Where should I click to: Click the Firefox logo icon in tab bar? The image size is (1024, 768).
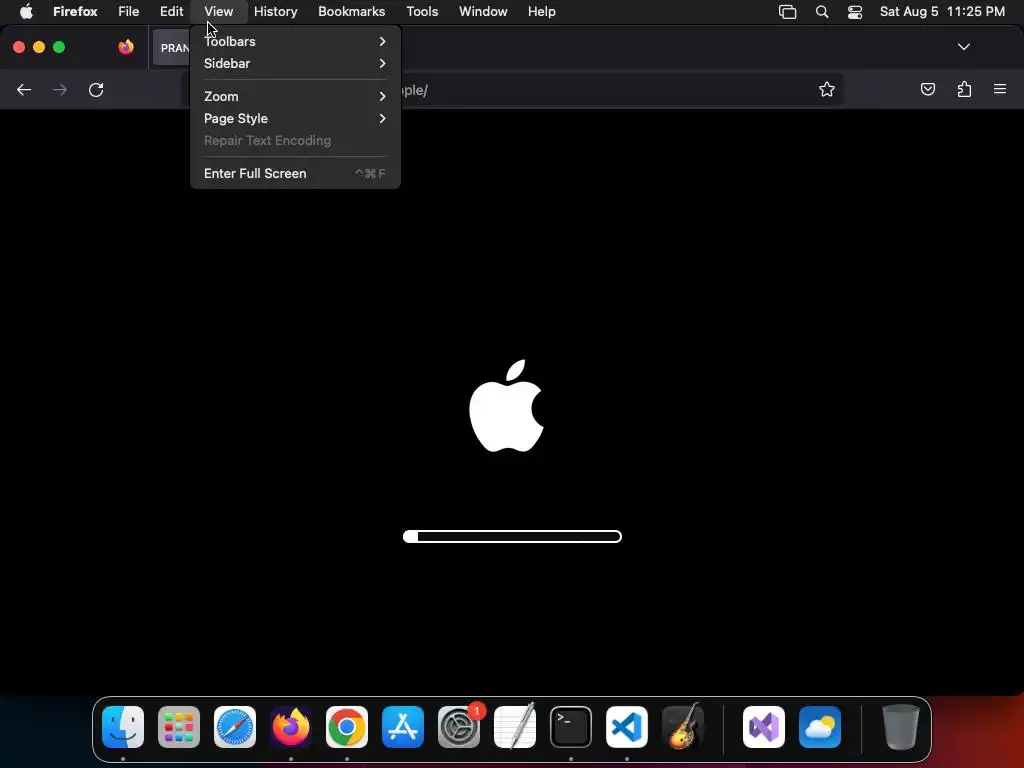[x=126, y=47]
